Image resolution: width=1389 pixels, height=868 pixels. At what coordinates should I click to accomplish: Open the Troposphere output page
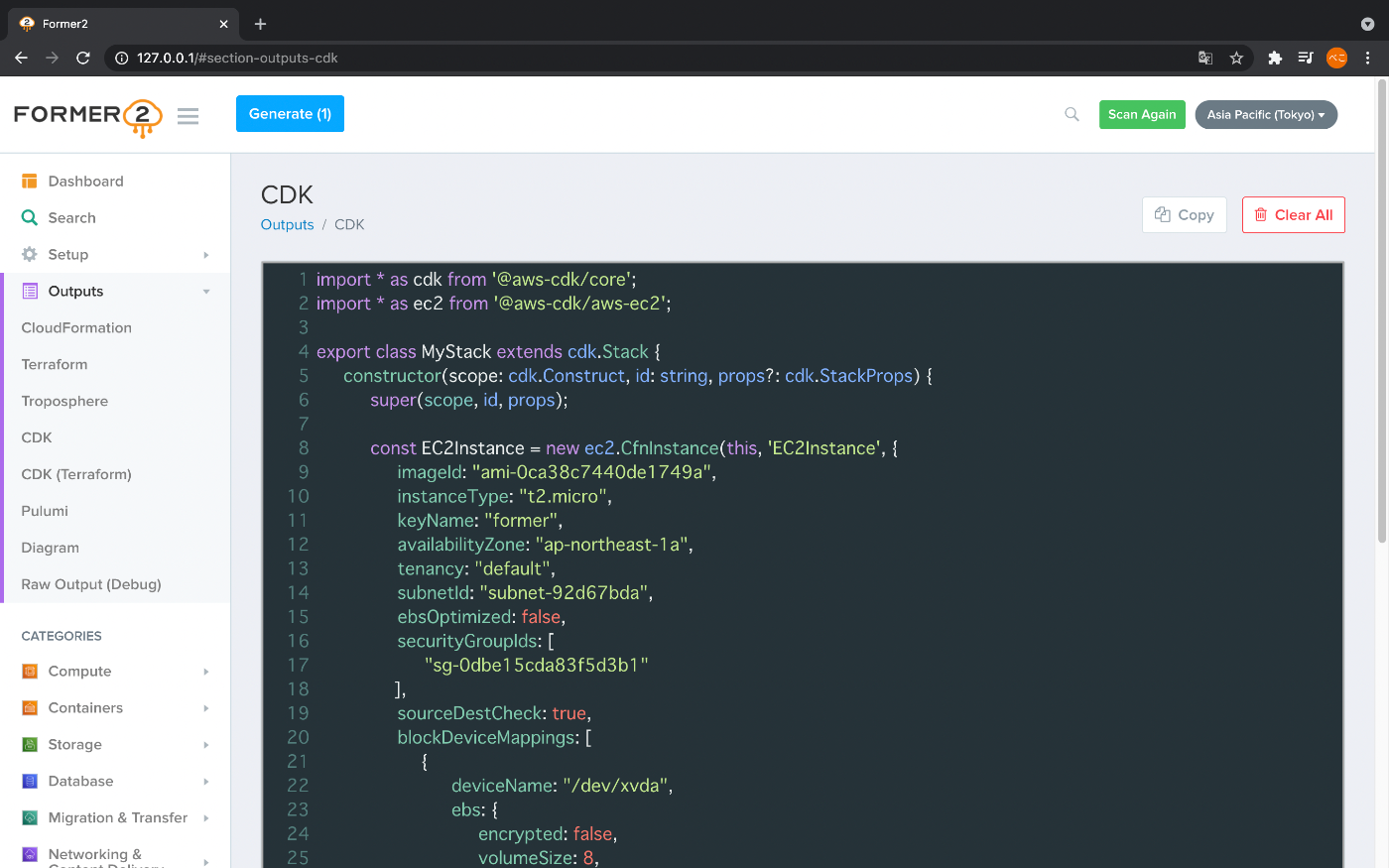64,402
